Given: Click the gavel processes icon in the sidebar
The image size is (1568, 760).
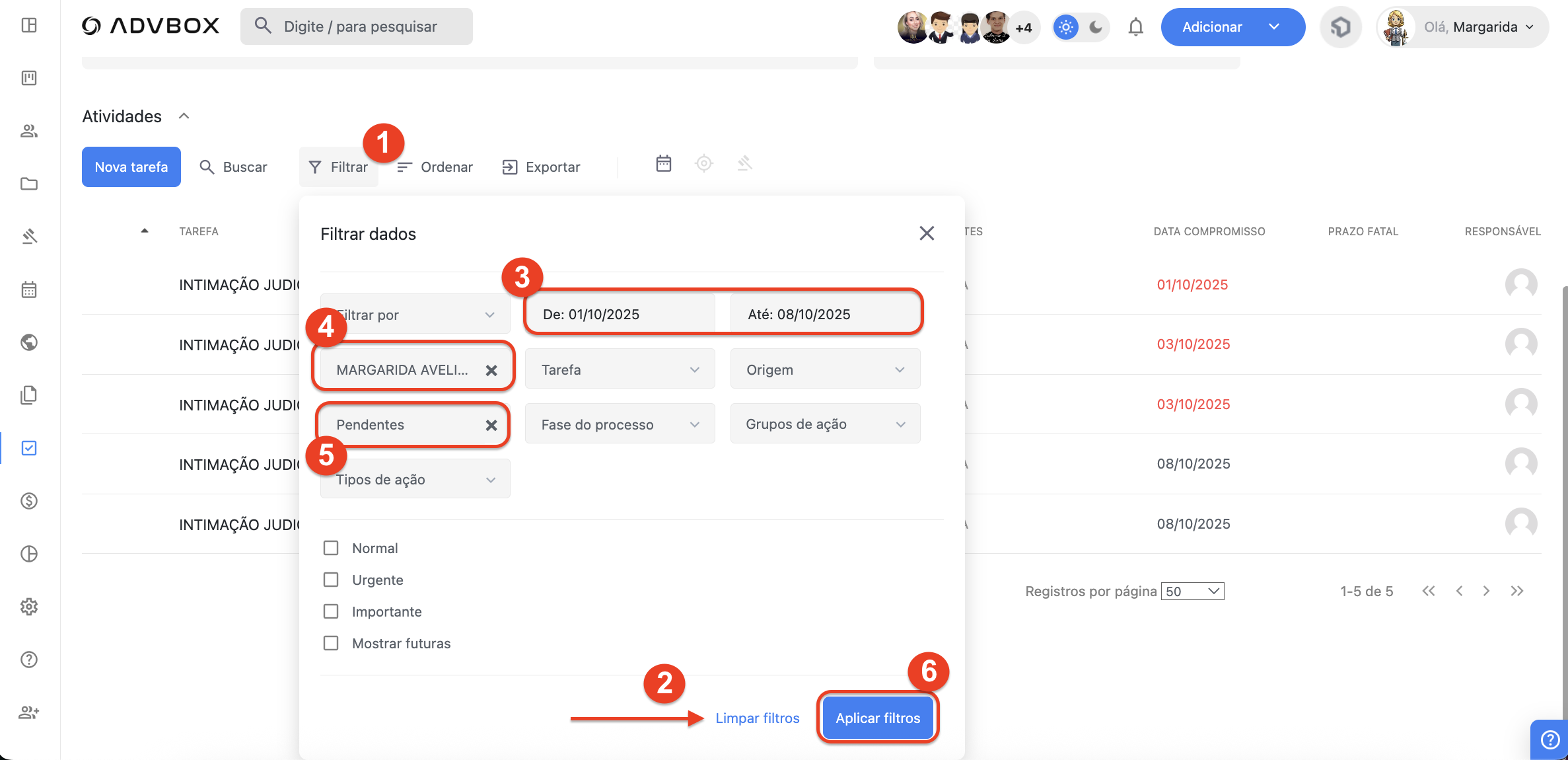Looking at the screenshot, I should (29, 237).
